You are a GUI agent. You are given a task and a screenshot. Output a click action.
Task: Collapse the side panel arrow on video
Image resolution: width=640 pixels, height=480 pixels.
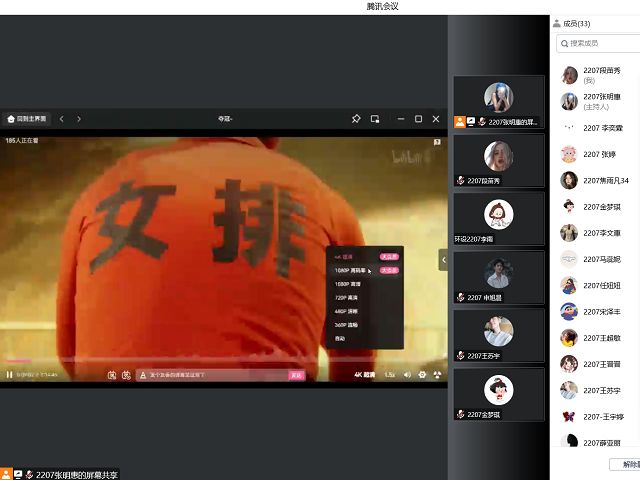tap(443, 260)
